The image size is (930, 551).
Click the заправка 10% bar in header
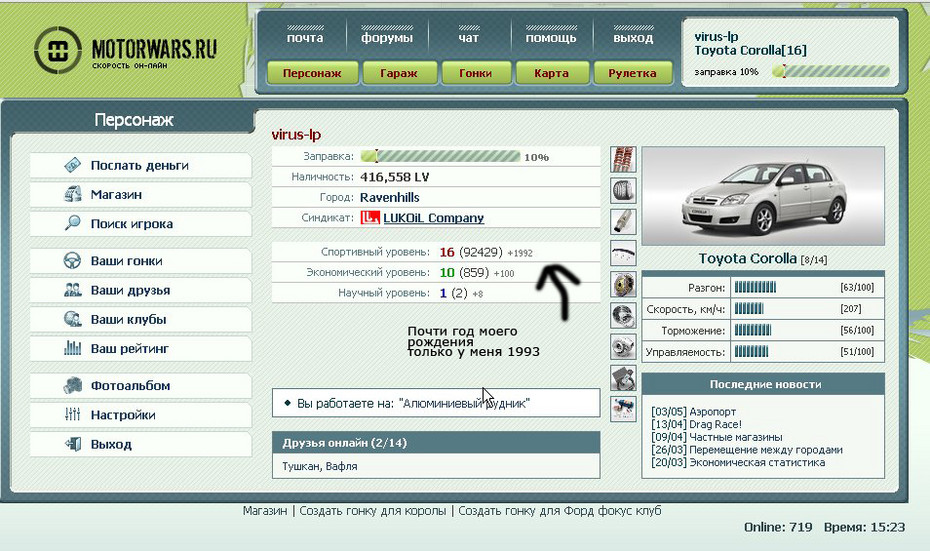(x=830, y=72)
